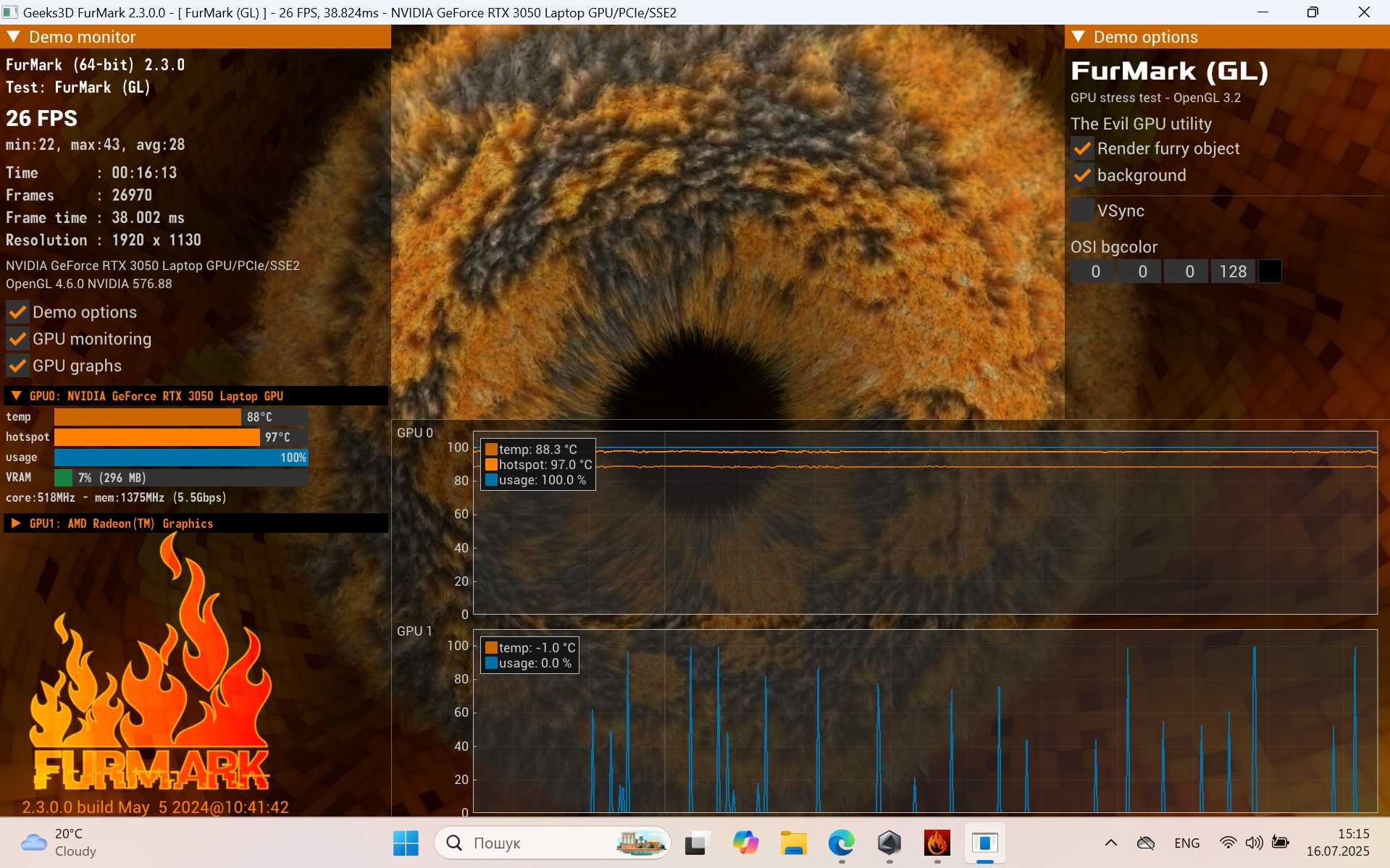Click the taskbar search box Пошук
1390x868 pixels.
(x=553, y=843)
